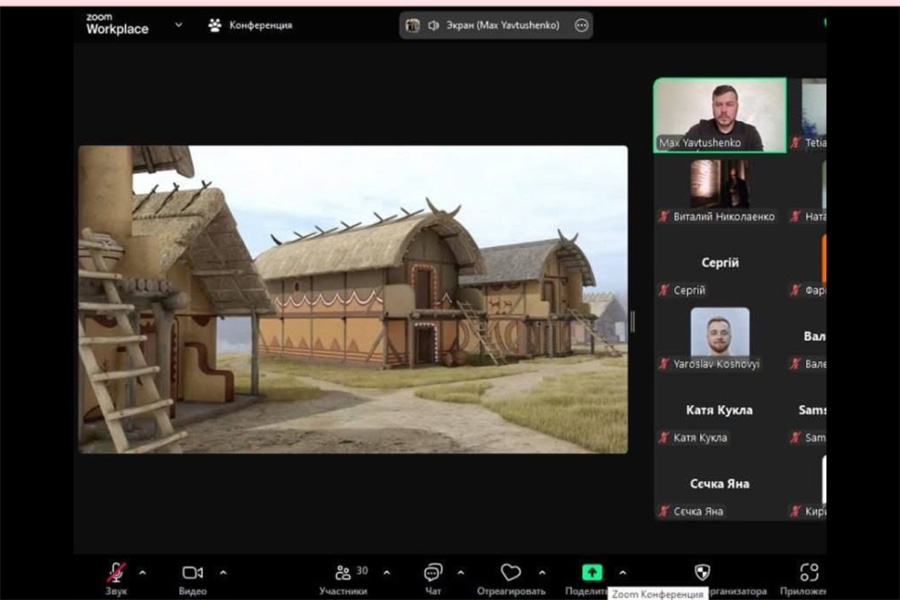
Task: Click the Tetia participant tile
Action: (x=808, y=115)
